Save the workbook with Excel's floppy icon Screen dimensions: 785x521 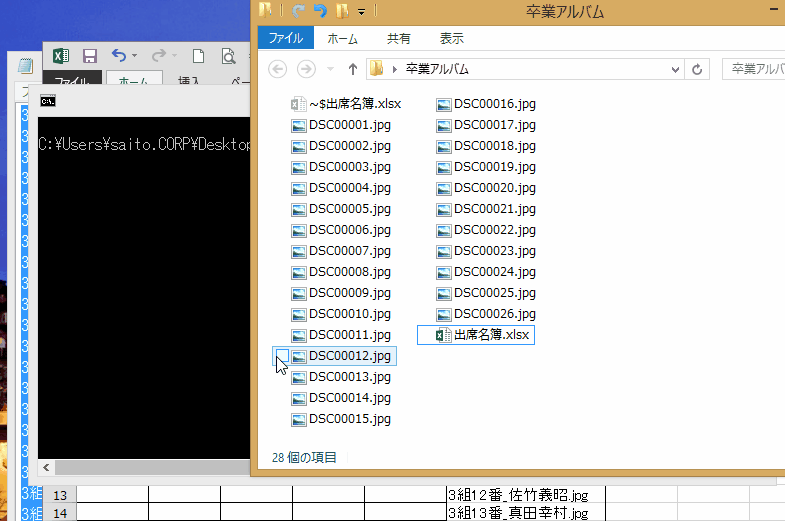(90, 56)
